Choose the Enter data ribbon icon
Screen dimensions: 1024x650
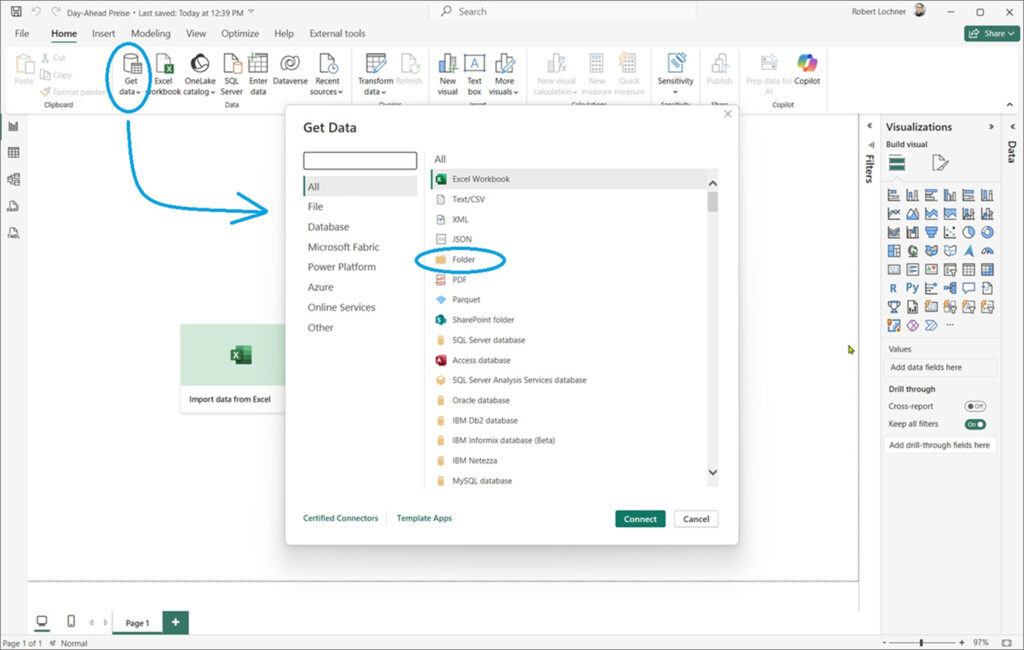(258, 74)
